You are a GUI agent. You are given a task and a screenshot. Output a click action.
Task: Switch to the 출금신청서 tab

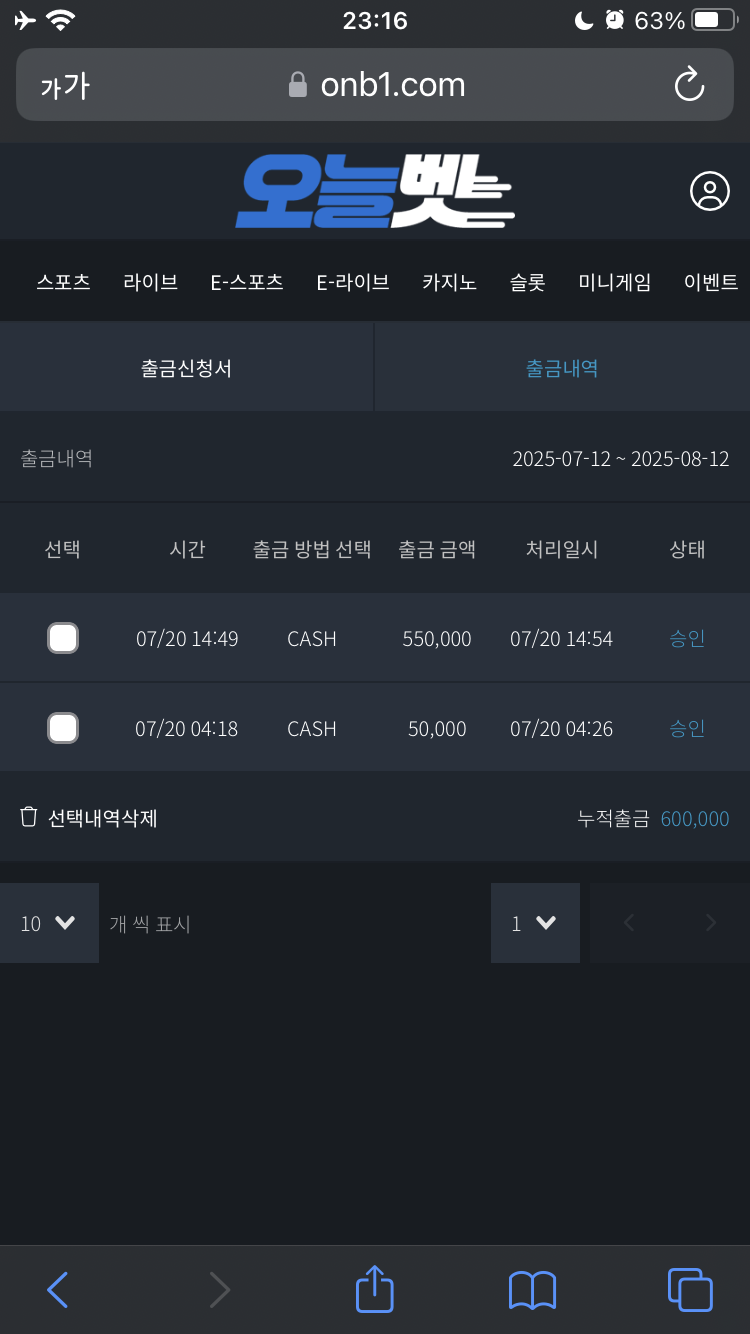187,366
